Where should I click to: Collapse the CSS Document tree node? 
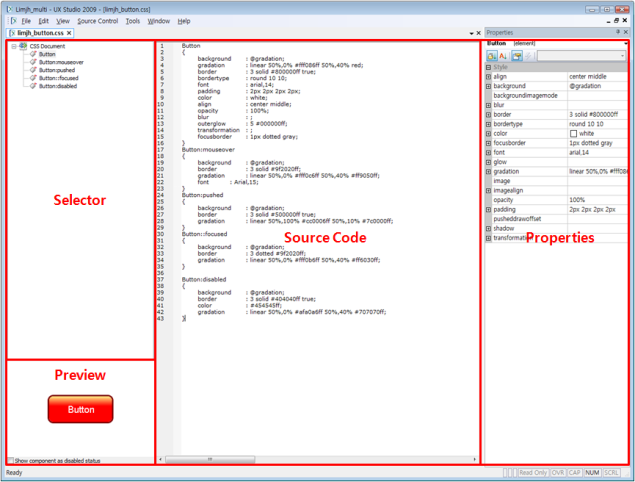pyautogui.click(x=12, y=46)
